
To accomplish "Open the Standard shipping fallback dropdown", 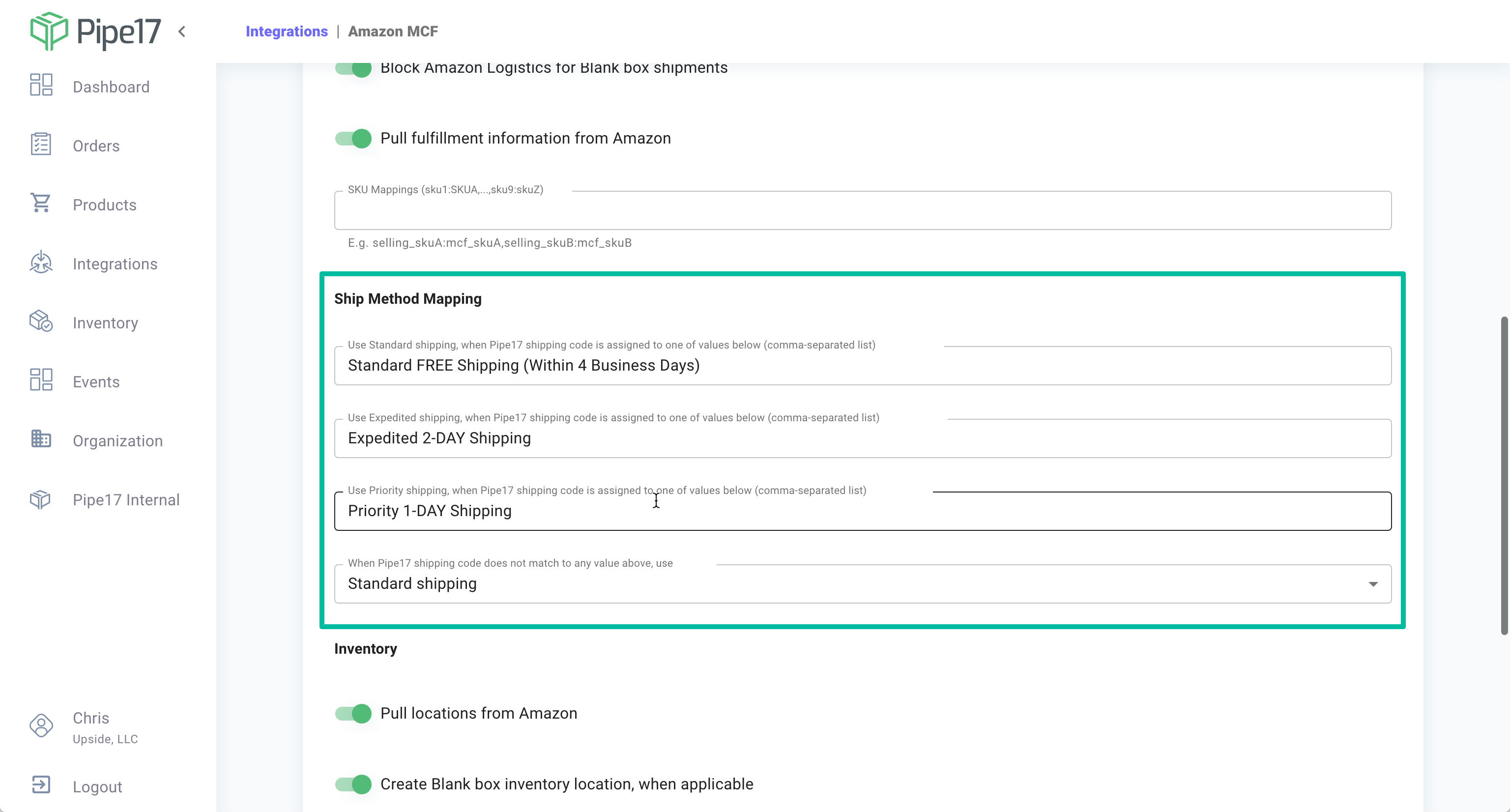I will pyautogui.click(x=863, y=583).
